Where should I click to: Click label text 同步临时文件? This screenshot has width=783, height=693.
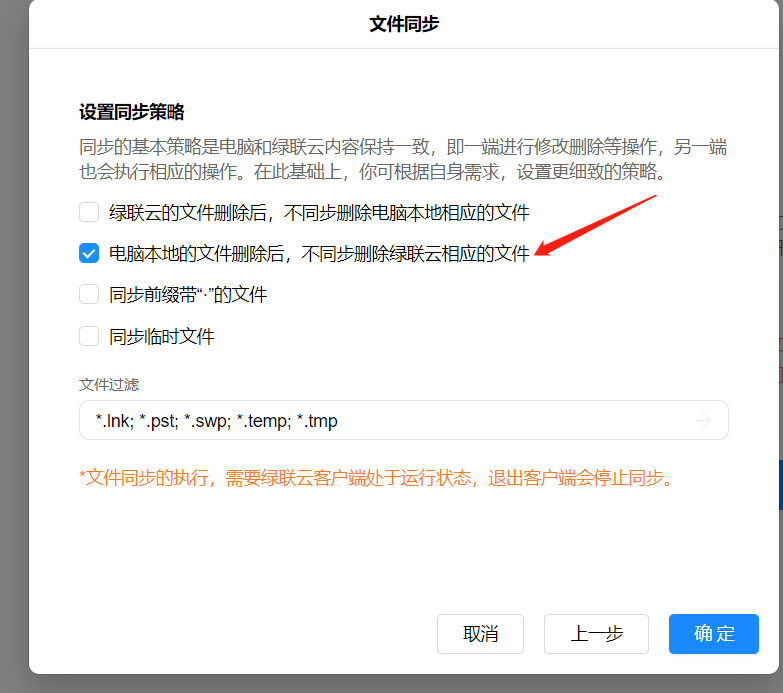(x=162, y=337)
